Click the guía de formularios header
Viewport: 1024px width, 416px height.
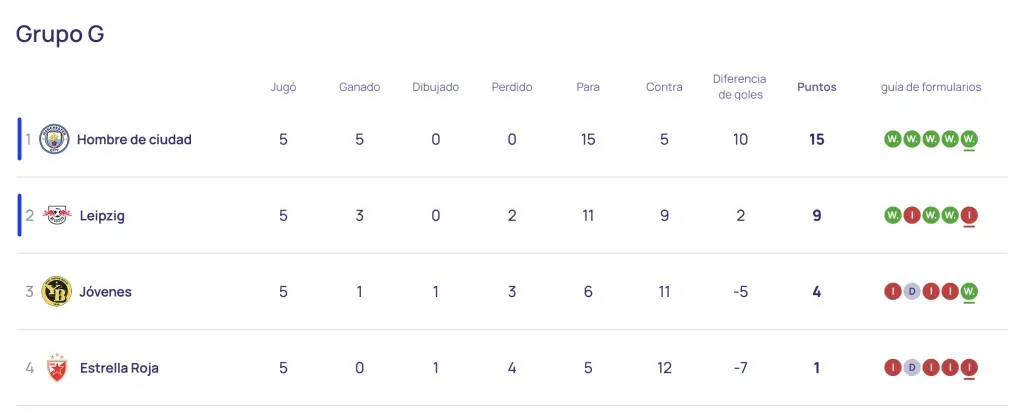tap(930, 87)
